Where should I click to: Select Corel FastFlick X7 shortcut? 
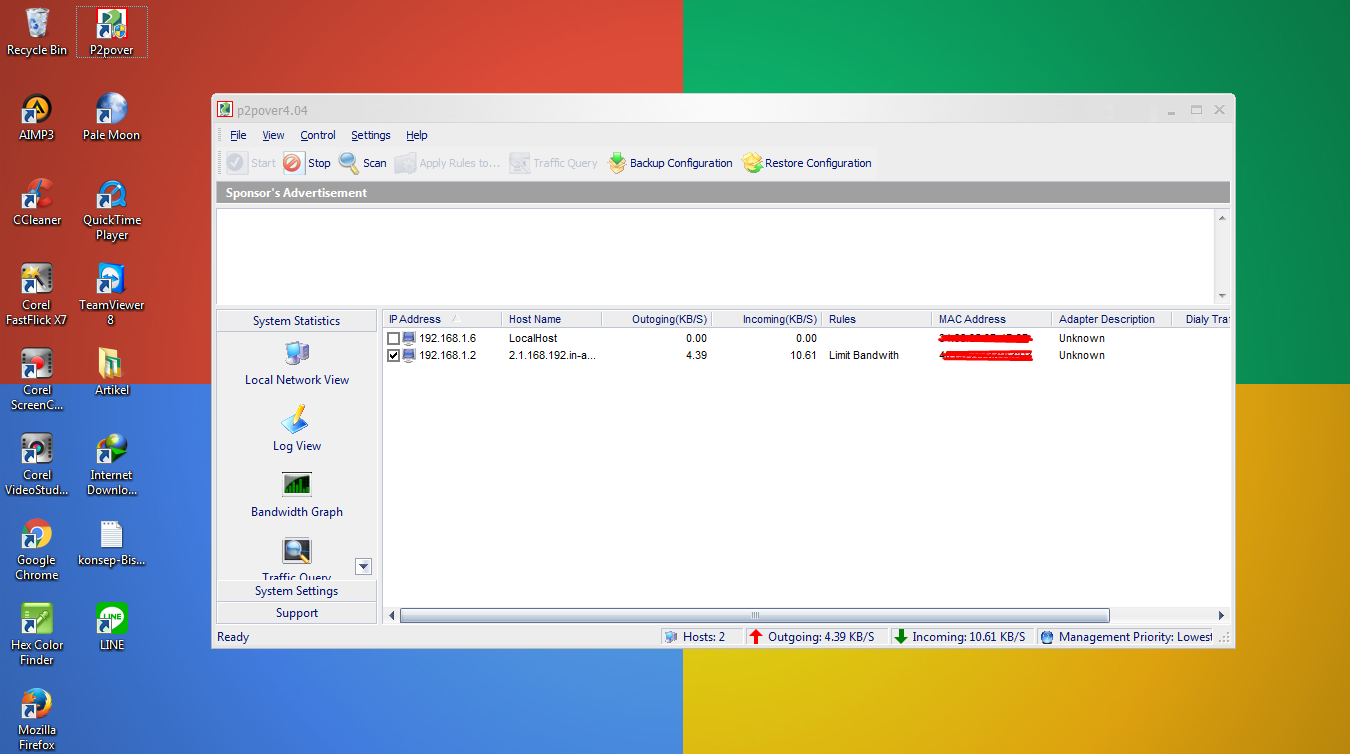[x=37, y=294]
